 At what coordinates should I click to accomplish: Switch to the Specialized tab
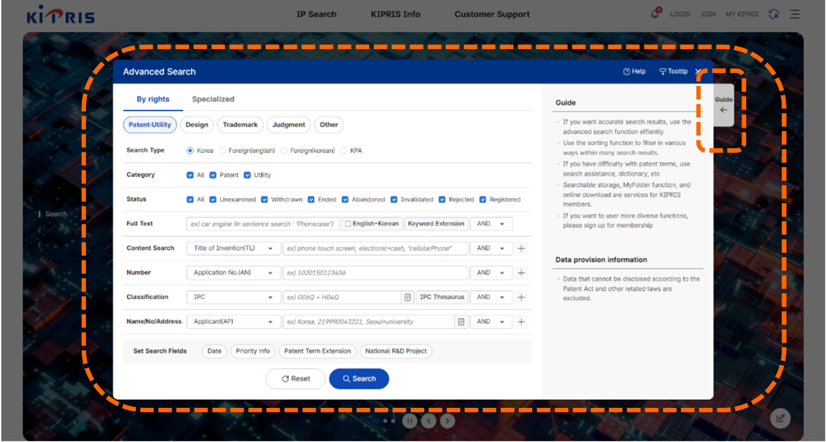point(213,99)
